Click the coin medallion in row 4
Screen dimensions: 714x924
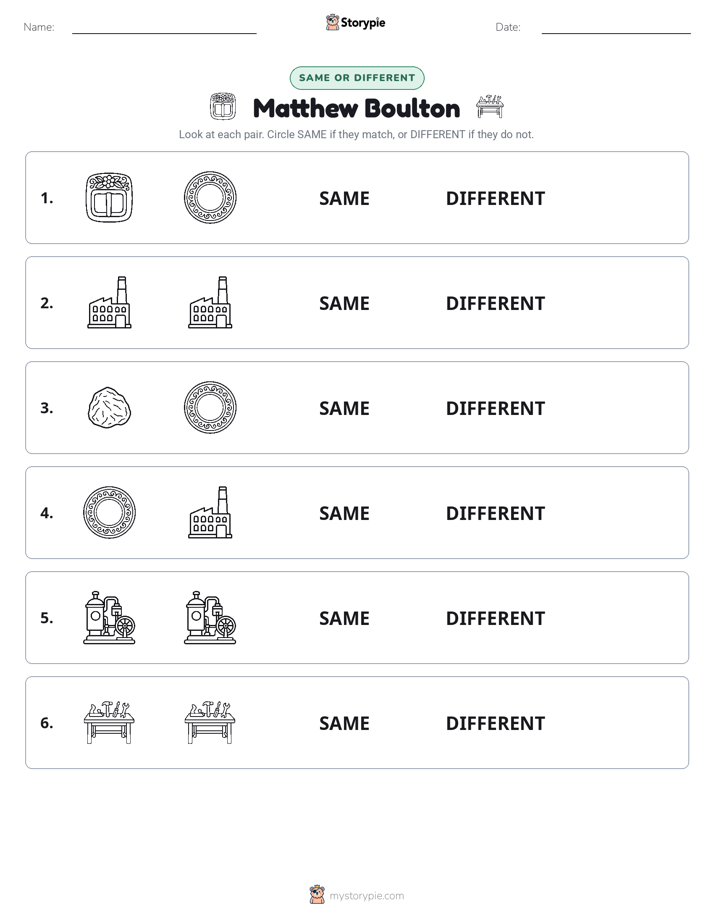point(109,512)
